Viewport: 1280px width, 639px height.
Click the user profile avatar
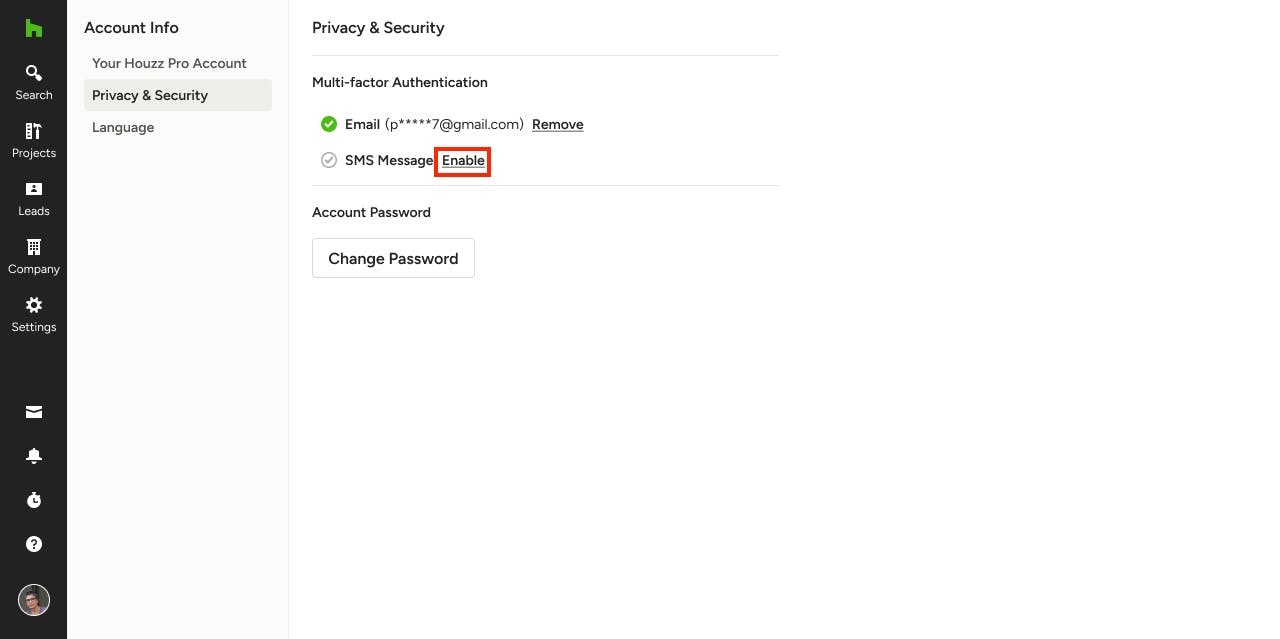[33, 600]
